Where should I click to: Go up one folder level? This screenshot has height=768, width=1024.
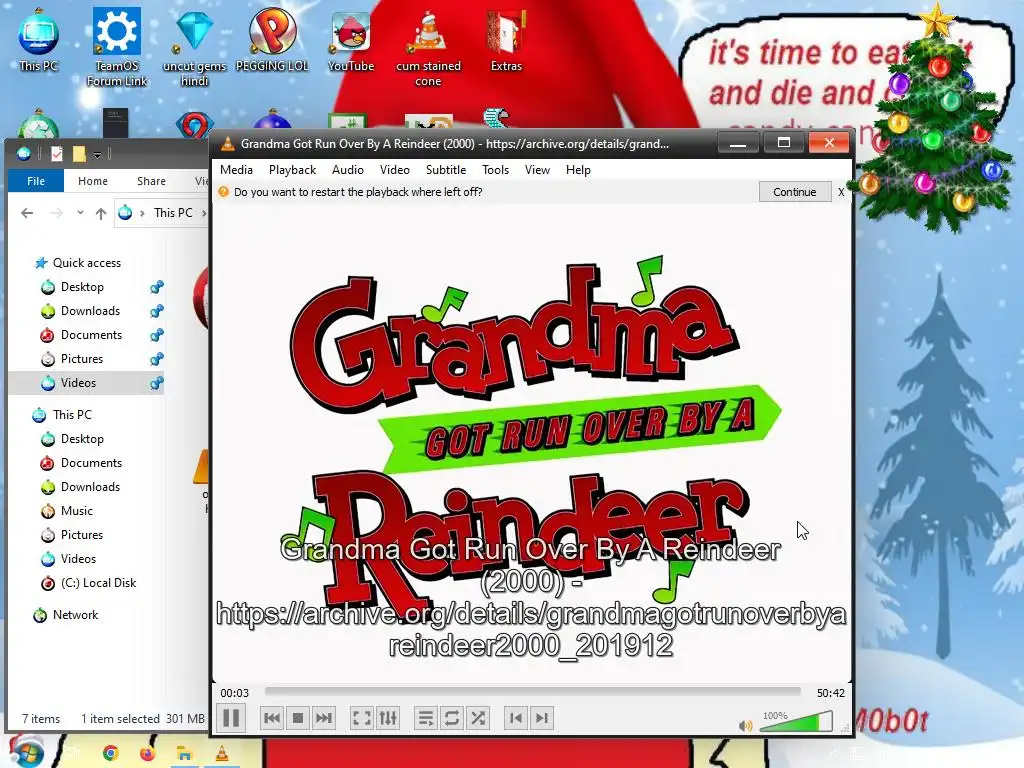click(101, 213)
